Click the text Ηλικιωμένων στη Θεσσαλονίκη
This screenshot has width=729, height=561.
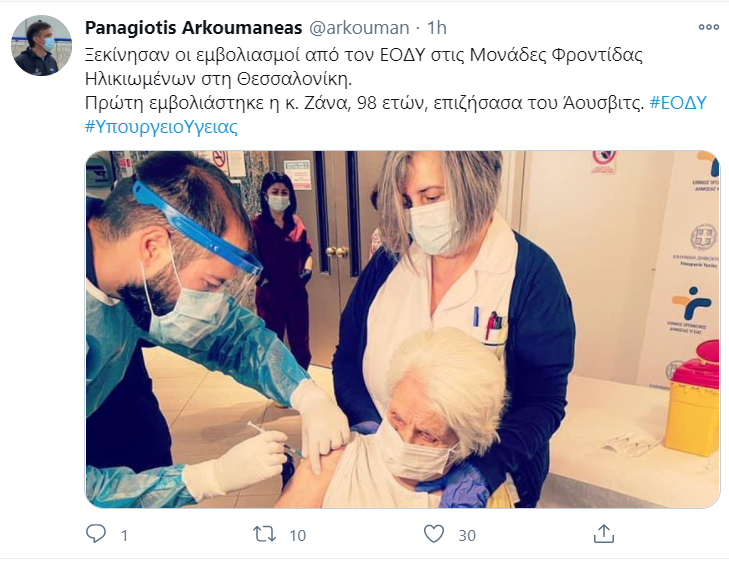(x=219, y=79)
